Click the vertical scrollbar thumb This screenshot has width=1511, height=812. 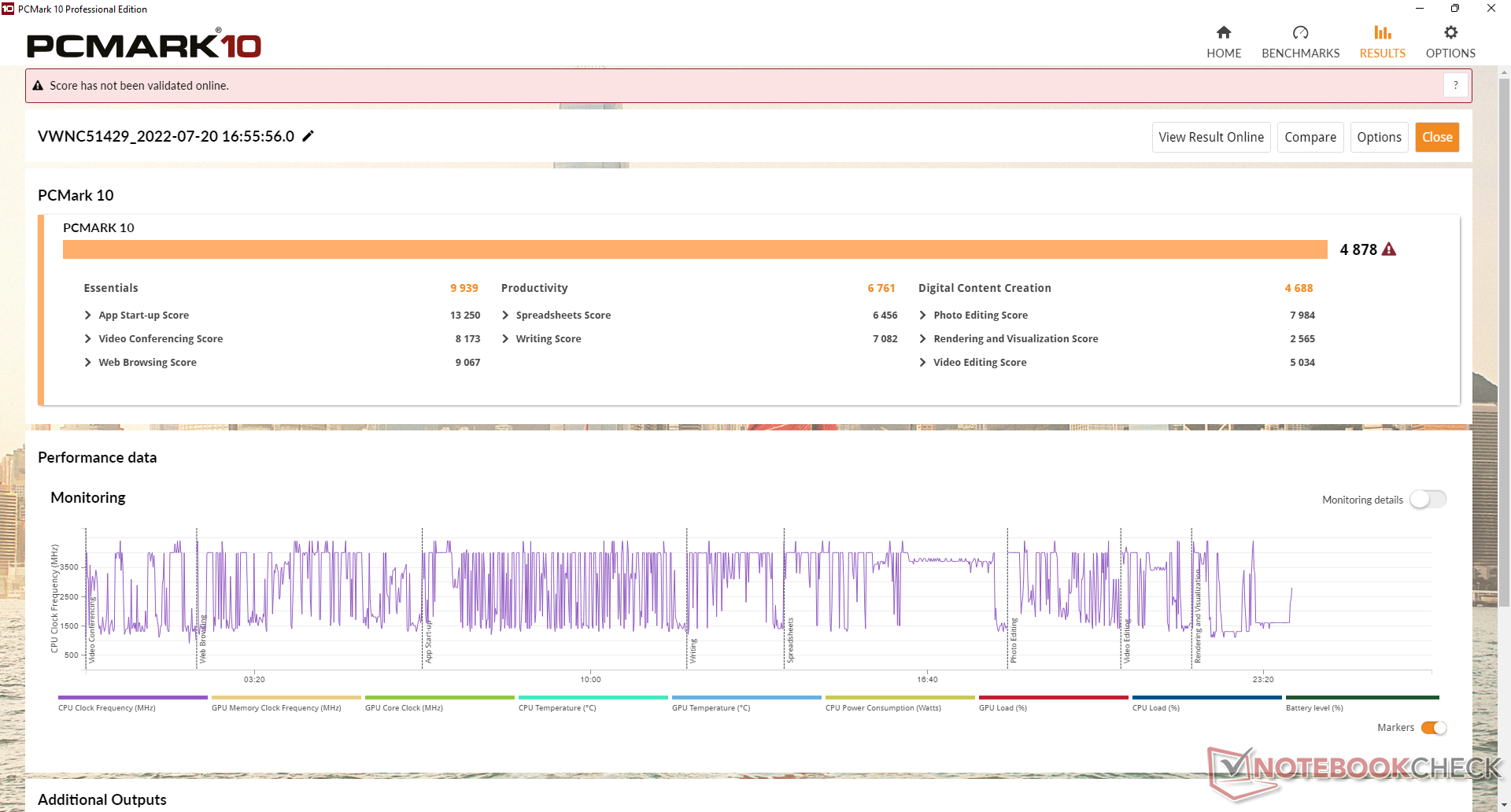coord(1504,342)
